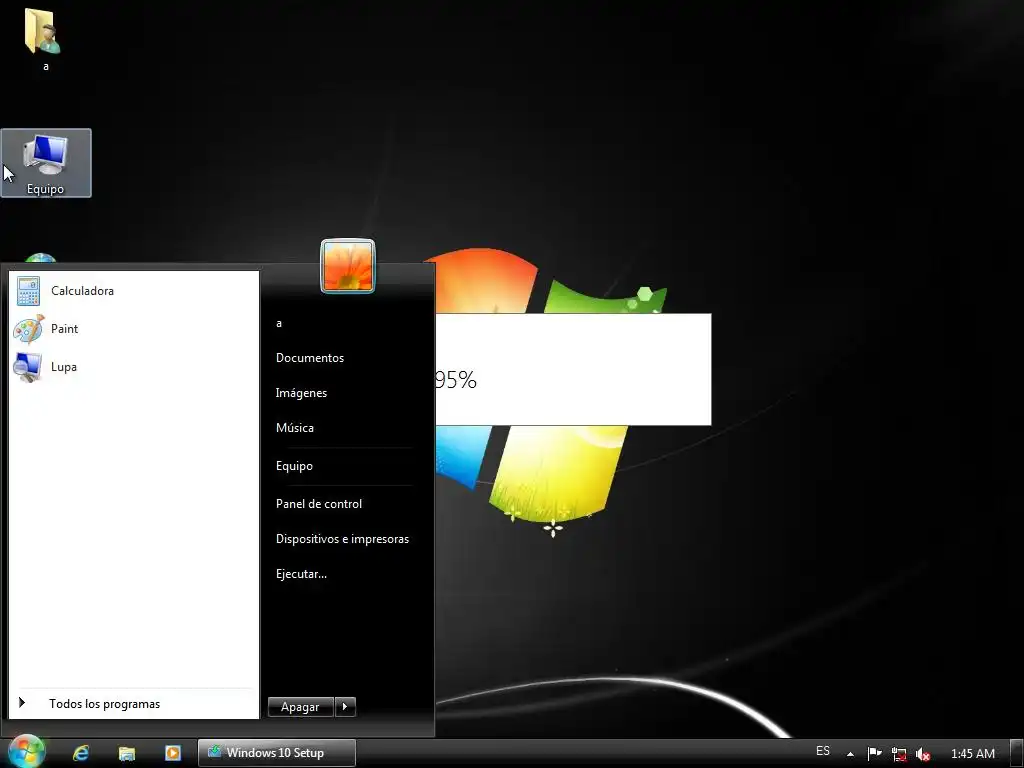The height and width of the screenshot is (768, 1024).
Task: Click Ejecutar... in Start menu
Action: coord(301,574)
